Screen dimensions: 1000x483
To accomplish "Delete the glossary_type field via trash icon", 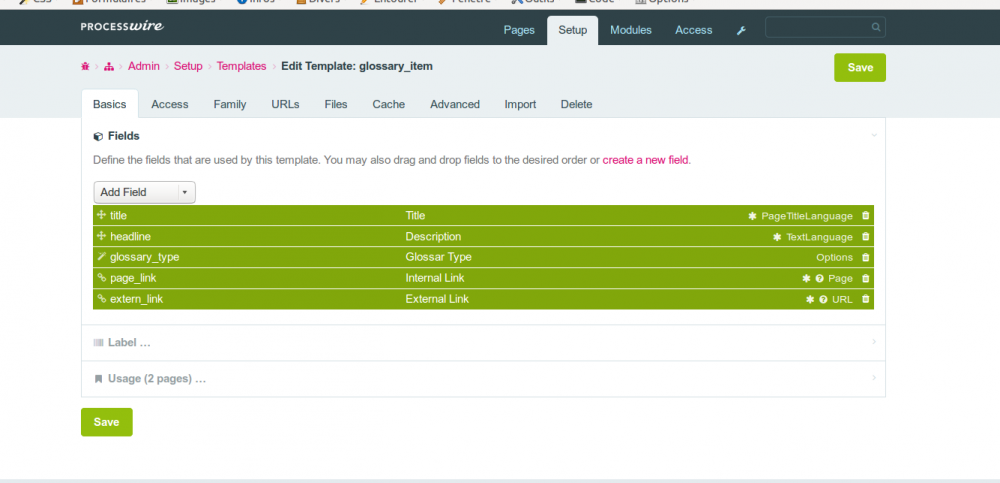I will click(866, 257).
